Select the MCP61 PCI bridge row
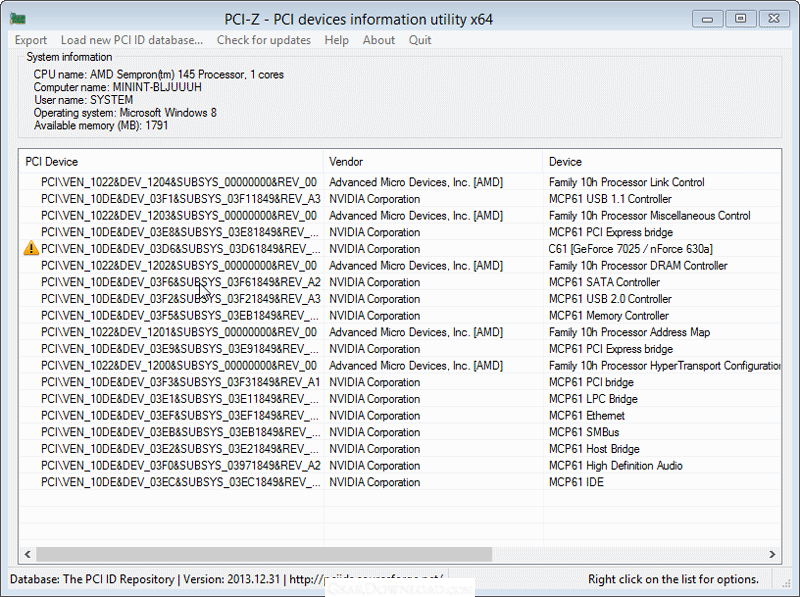Screen dimensions: 800x597 401,382
